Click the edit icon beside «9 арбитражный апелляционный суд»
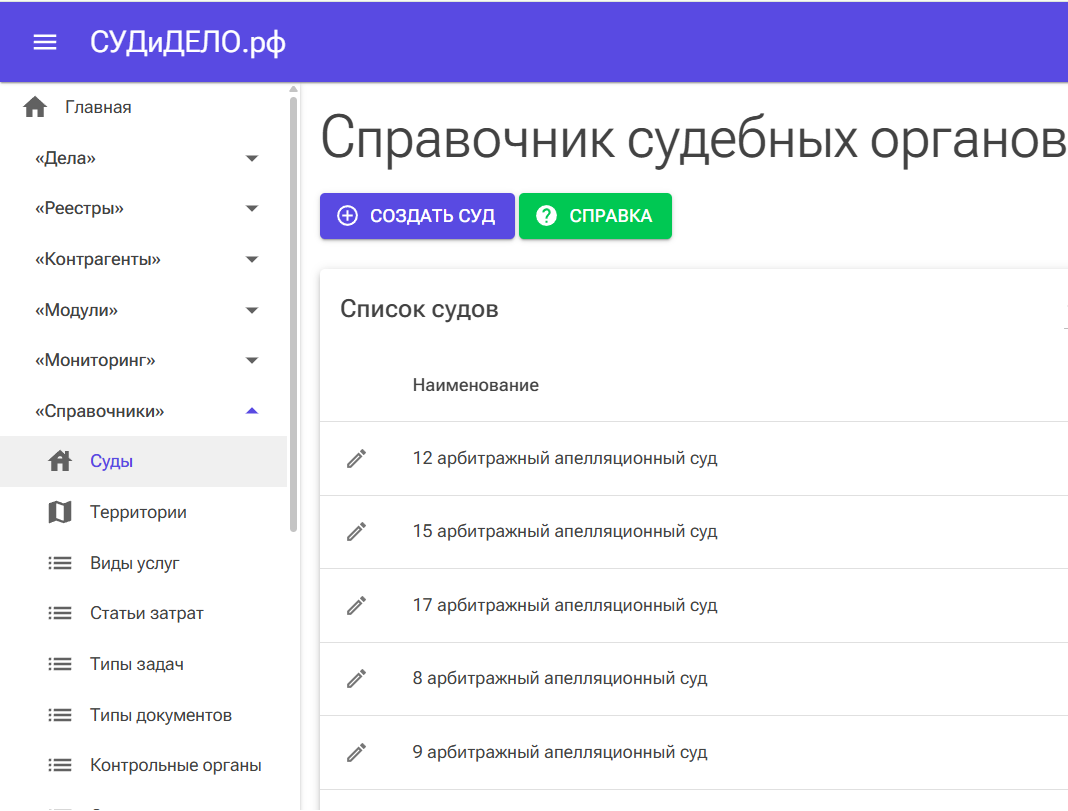This screenshot has width=1068, height=811. [x=356, y=752]
